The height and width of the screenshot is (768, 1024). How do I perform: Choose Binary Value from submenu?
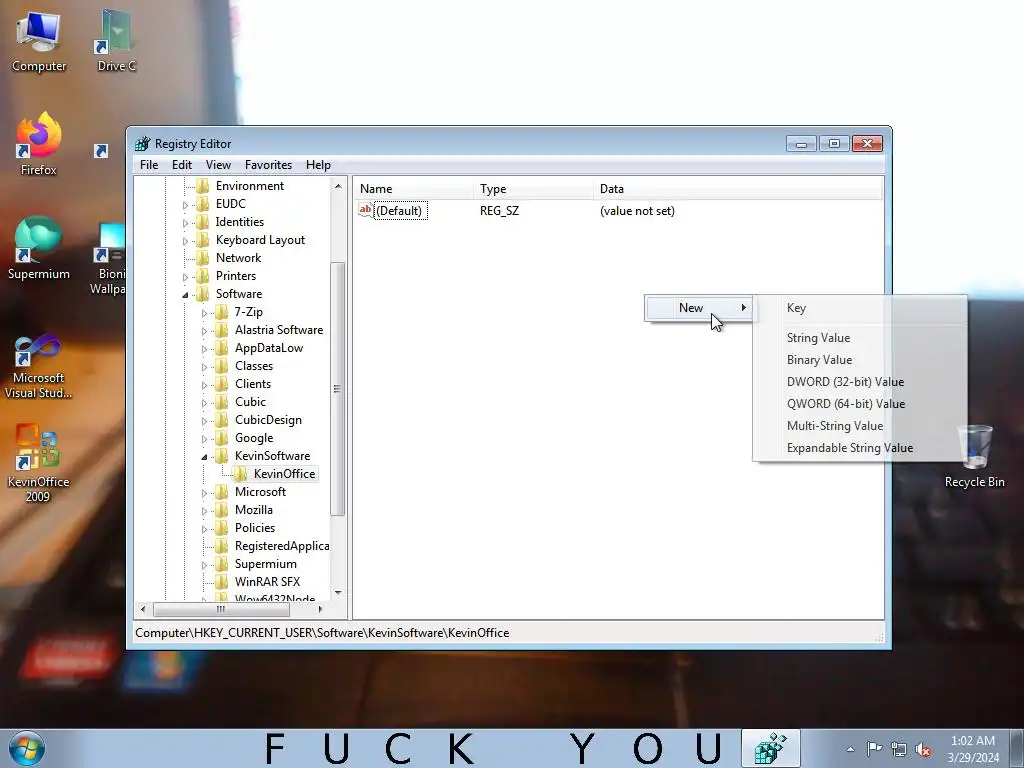pos(860,360)
